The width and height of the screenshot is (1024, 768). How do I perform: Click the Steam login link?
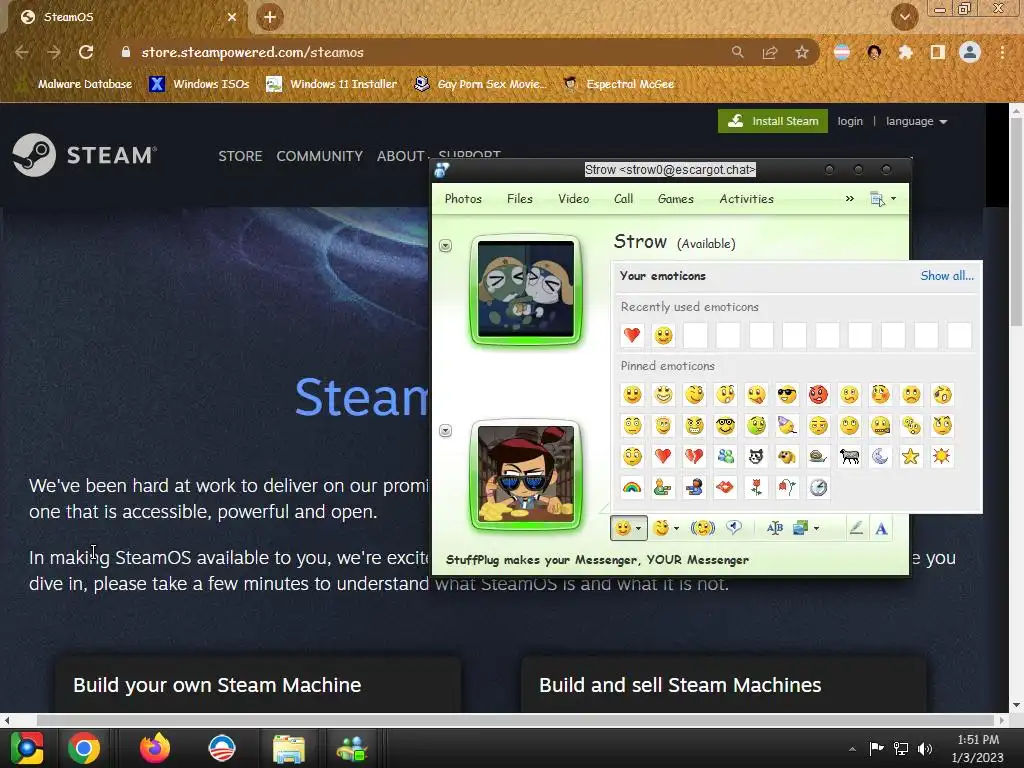850,121
